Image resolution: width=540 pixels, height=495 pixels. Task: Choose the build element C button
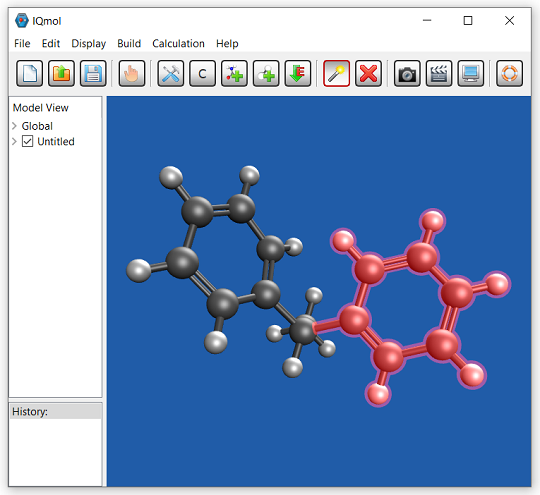point(202,73)
